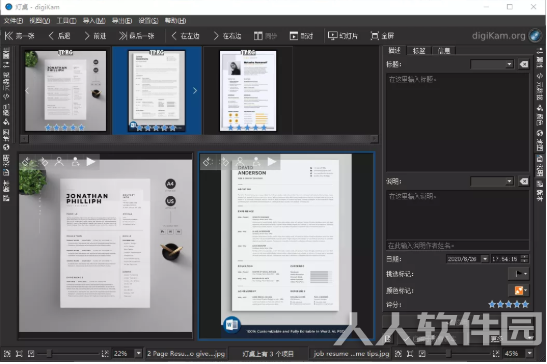Screen dimensions: 547x364
Task: Click the play icon on the left preview
Action: tap(91, 162)
